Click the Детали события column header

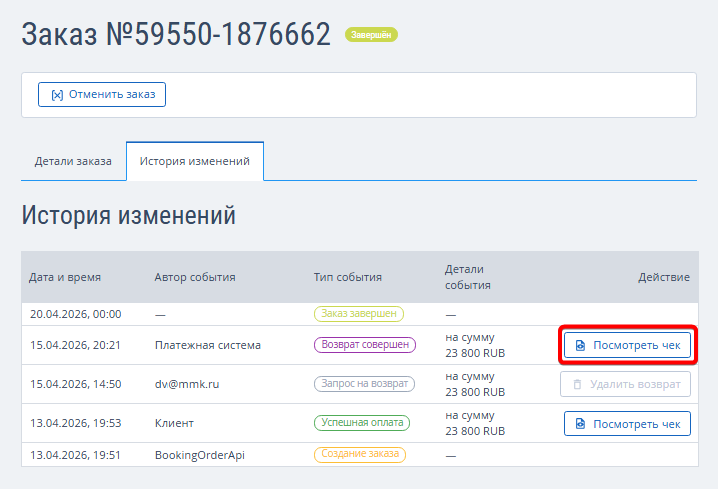[x=468, y=277]
